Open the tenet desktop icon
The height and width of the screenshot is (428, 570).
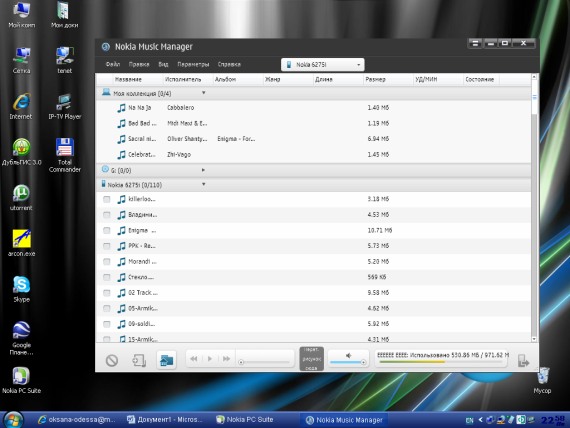(x=65, y=60)
